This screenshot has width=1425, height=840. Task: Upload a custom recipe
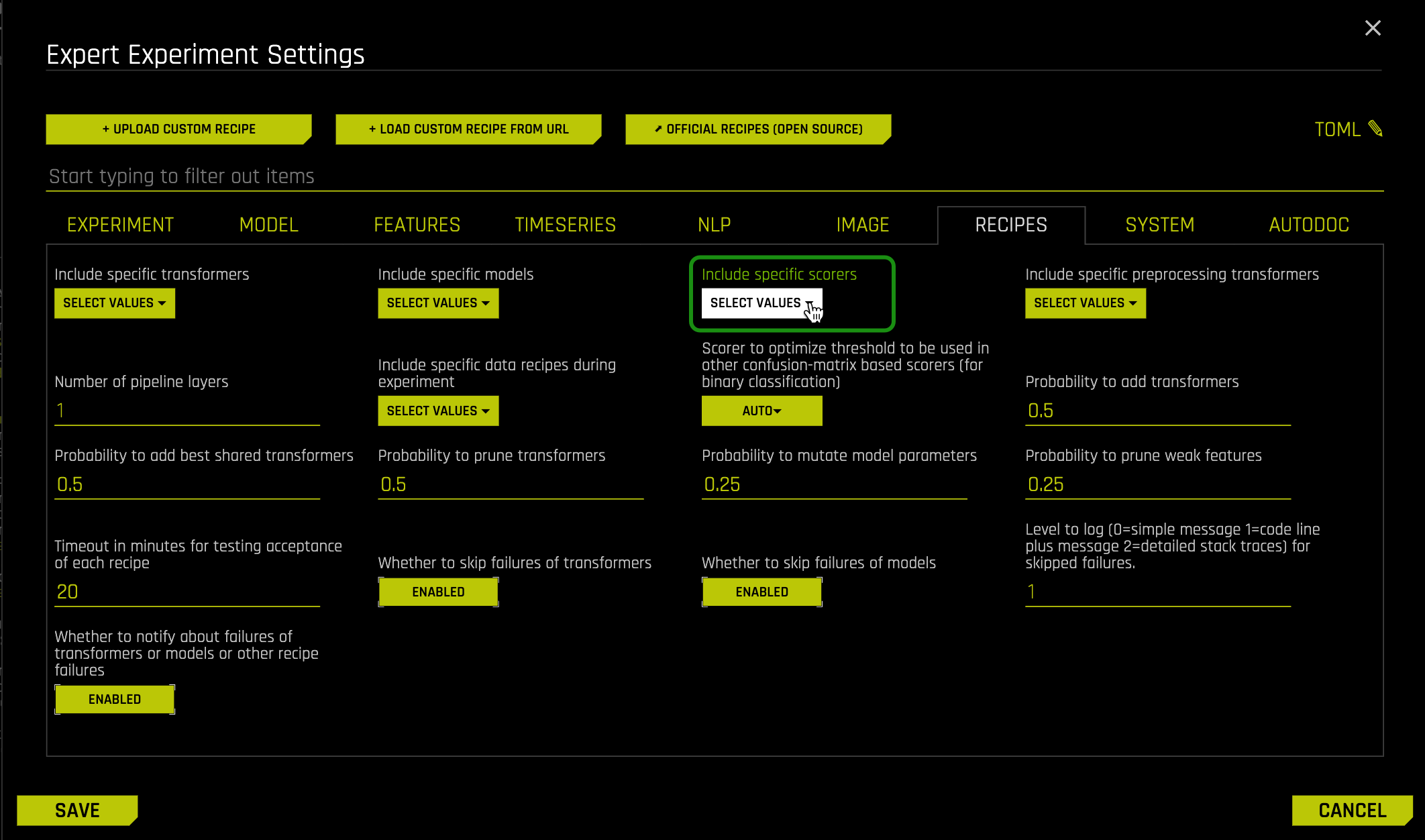click(178, 129)
